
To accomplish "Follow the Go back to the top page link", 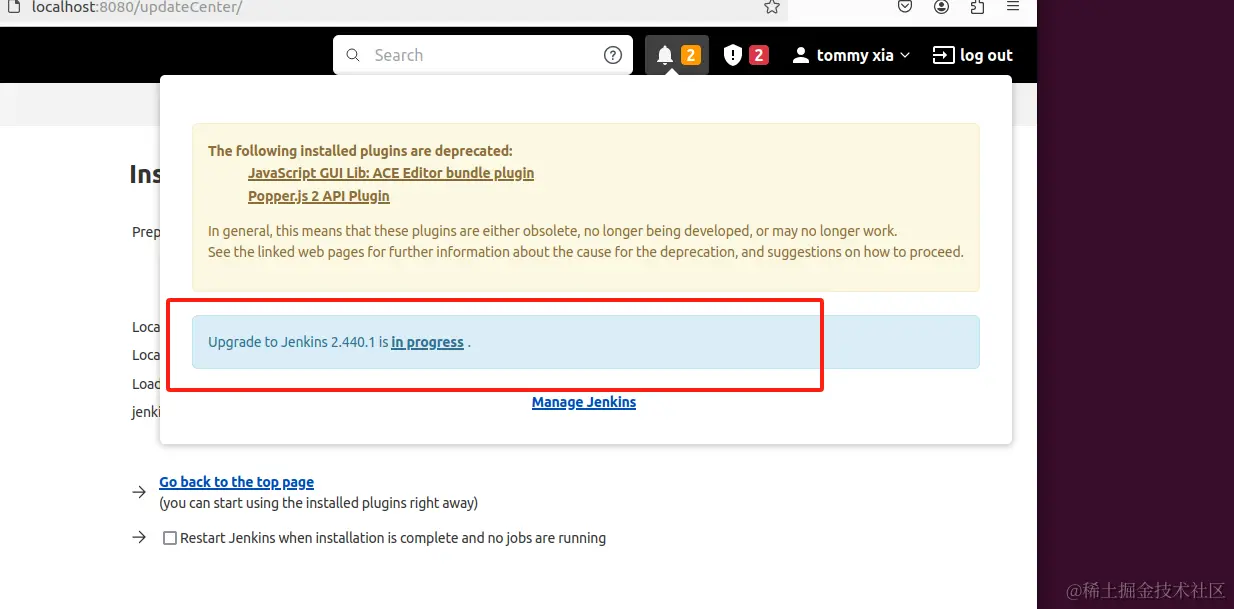I will (x=236, y=482).
